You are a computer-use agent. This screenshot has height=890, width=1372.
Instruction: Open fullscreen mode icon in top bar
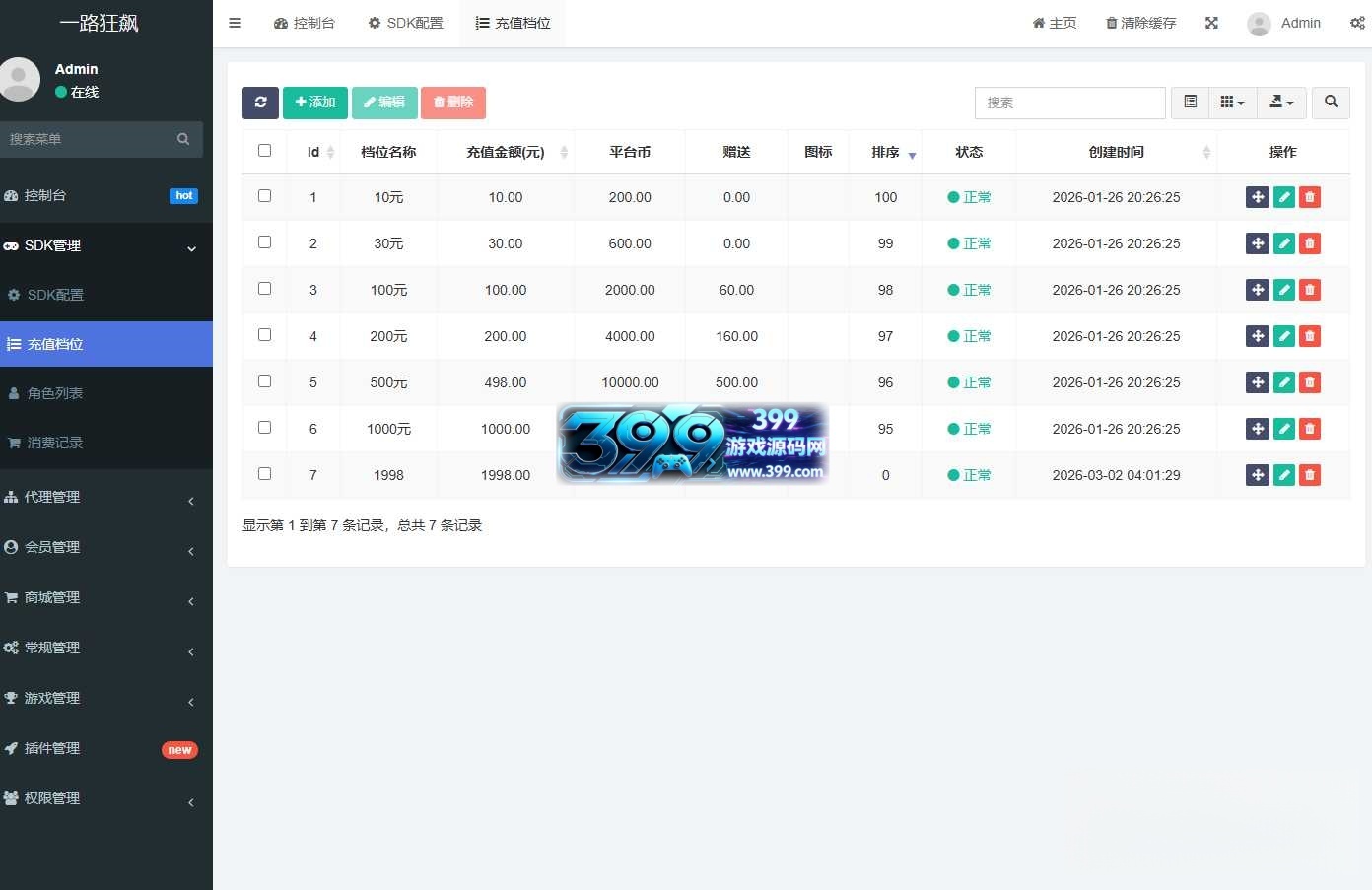tap(1211, 23)
